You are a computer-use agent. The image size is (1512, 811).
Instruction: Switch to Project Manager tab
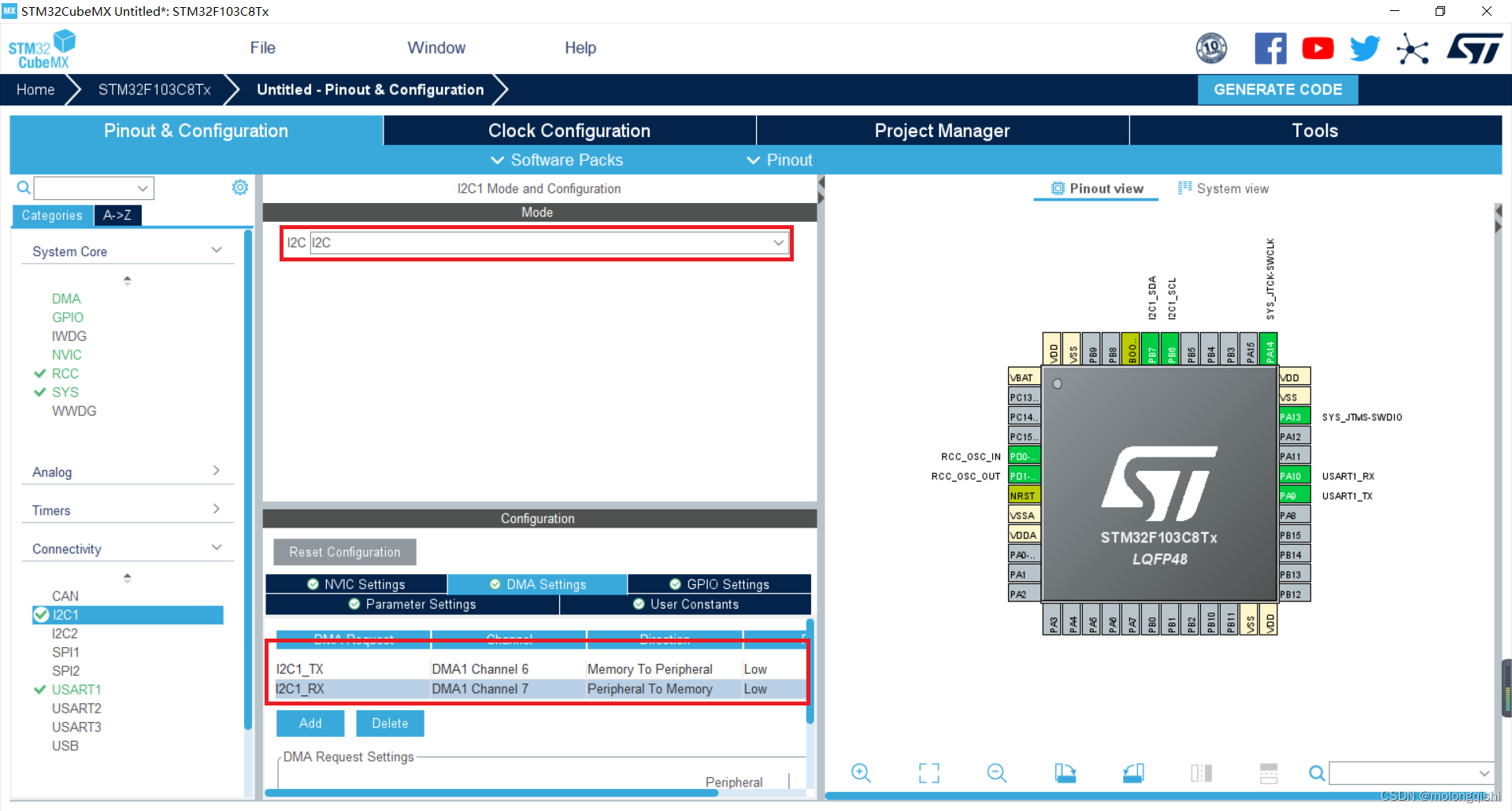click(942, 131)
